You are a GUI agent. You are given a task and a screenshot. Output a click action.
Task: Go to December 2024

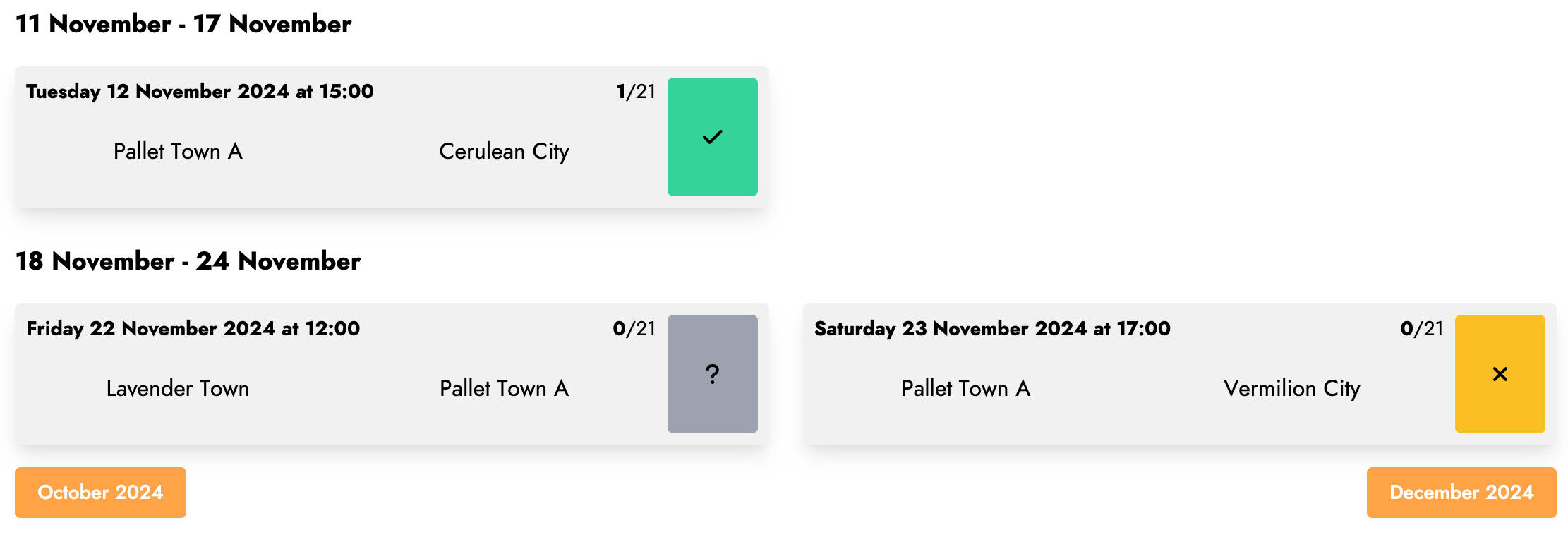pyautogui.click(x=1461, y=493)
